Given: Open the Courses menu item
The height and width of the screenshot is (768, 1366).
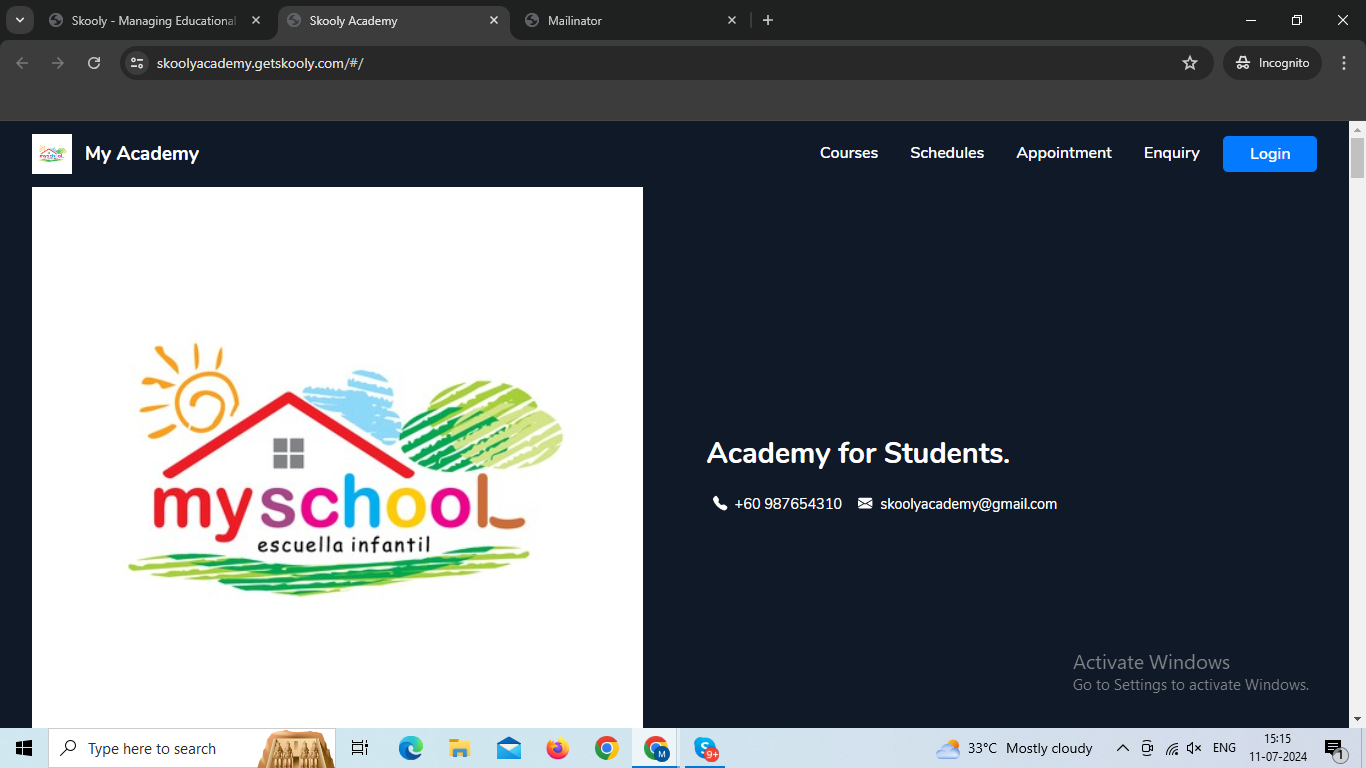Looking at the screenshot, I should pyautogui.click(x=849, y=153).
